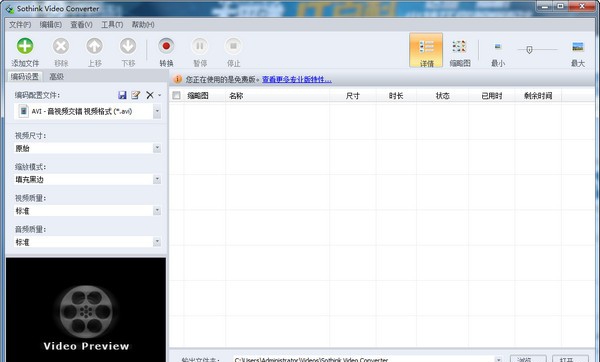This screenshot has width=600, height=362.
Task: Open the Tools (工具) menu
Action: pos(112,24)
